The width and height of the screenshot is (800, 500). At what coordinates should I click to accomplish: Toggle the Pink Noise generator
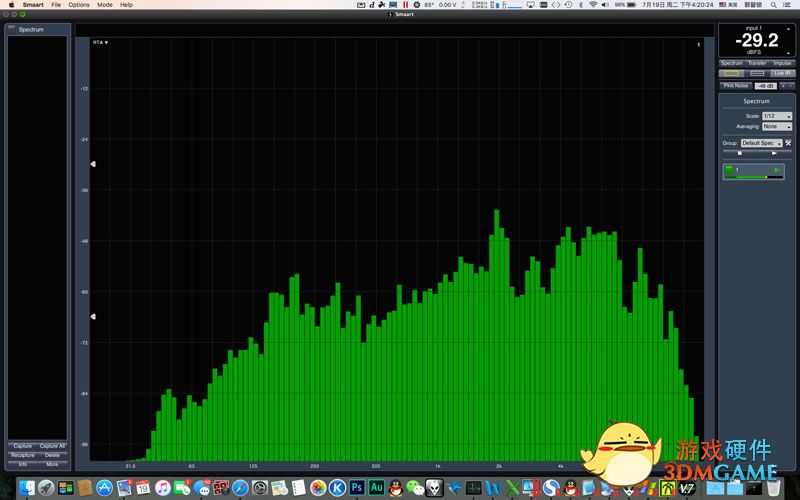[735, 86]
